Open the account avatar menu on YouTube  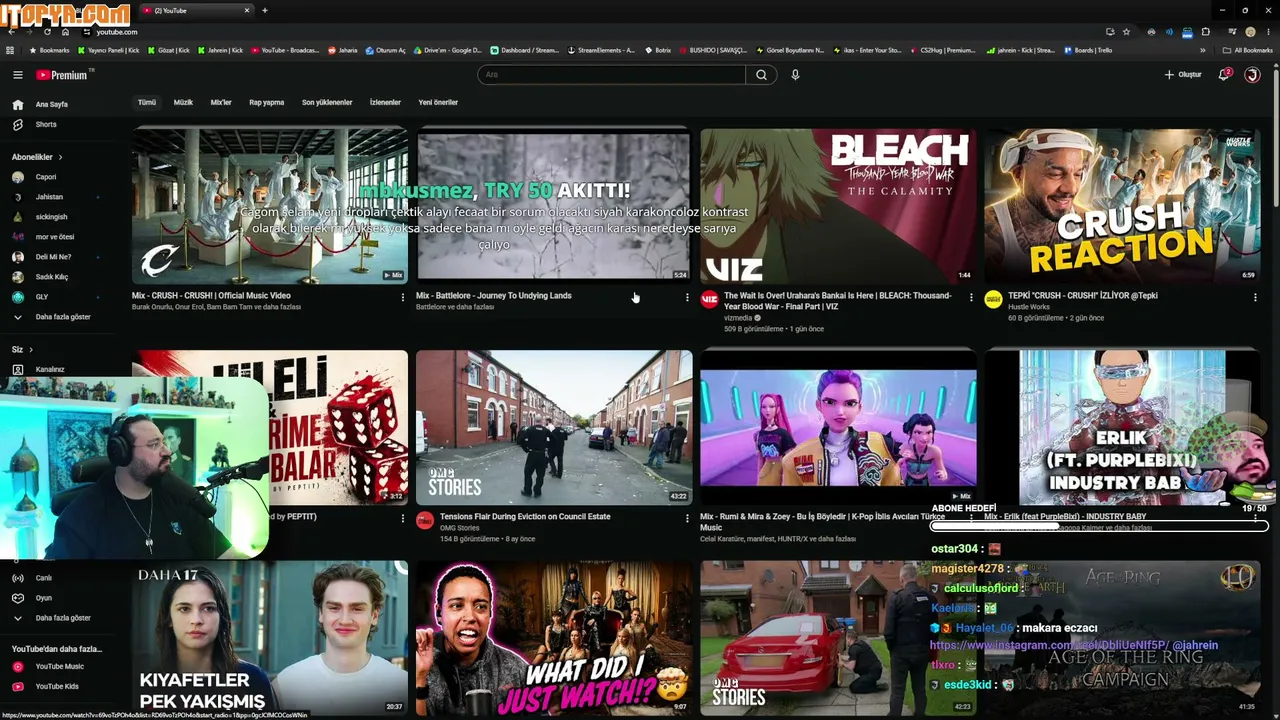(1252, 75)
